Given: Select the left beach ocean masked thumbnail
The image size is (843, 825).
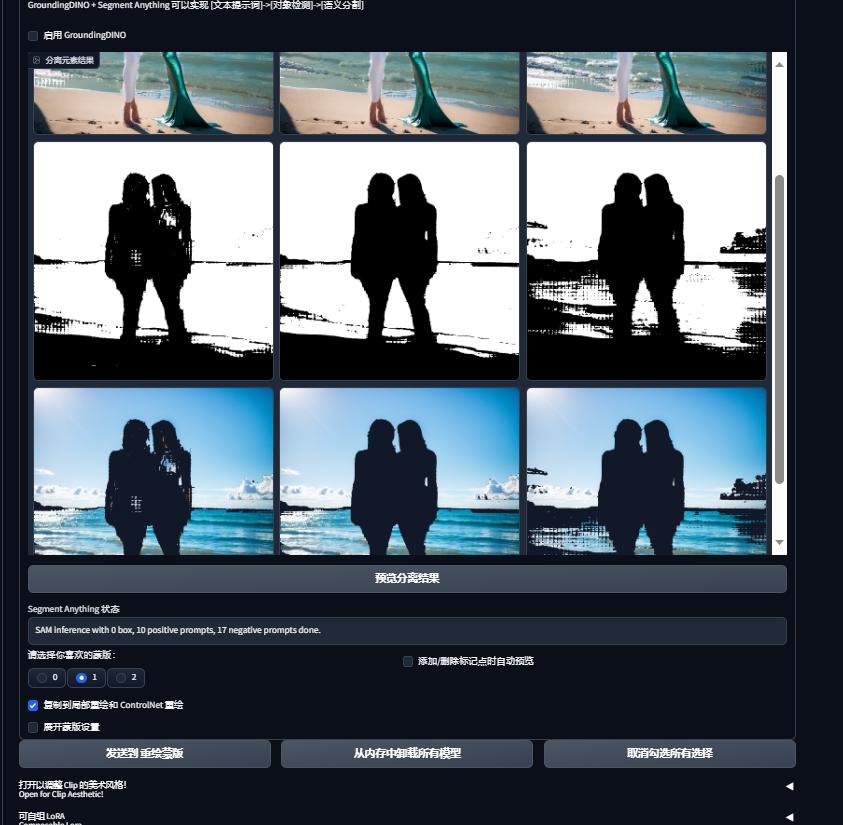Looking at the screenshot, I should click(x=153, y=470).
